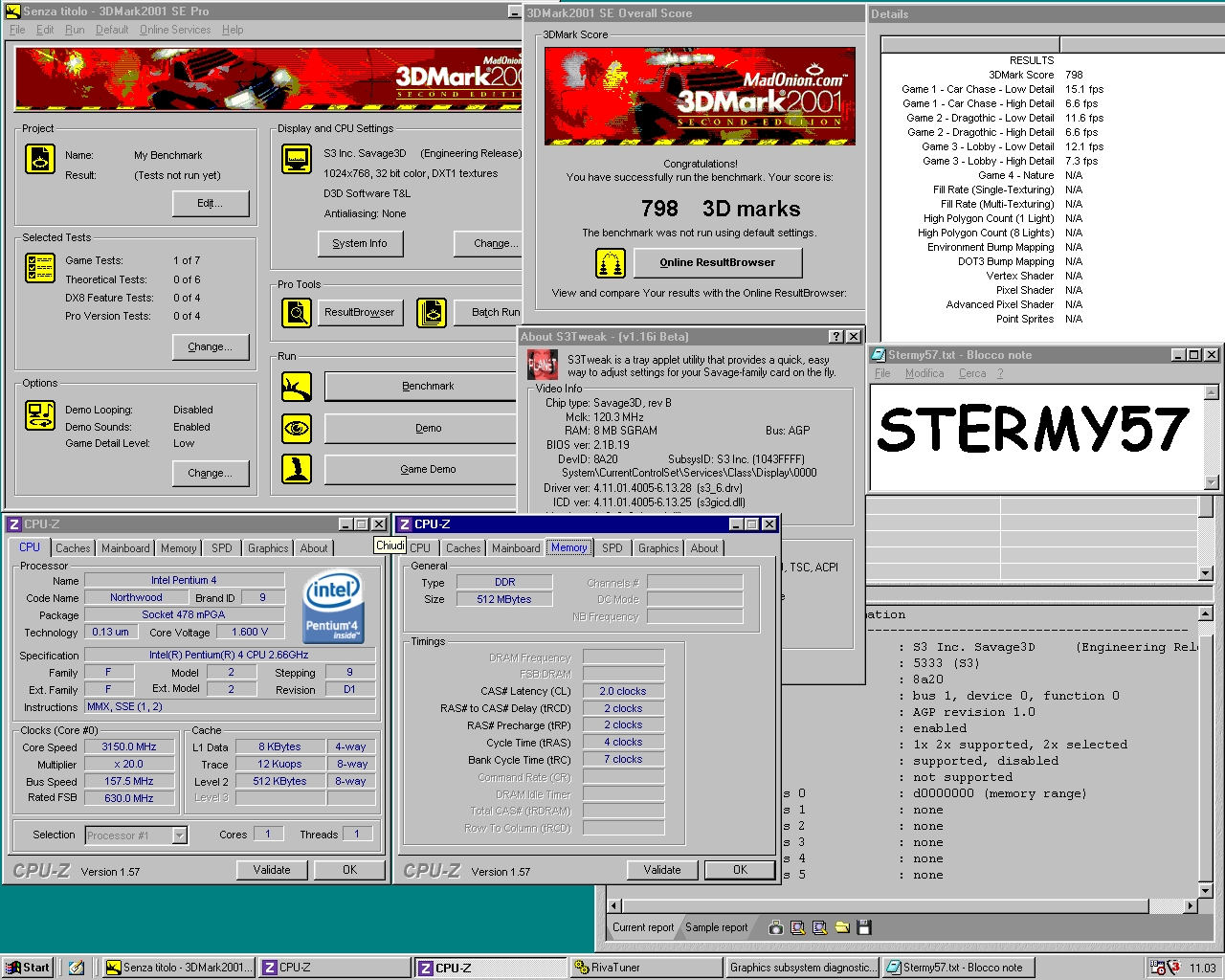Click the Project clipboard icon in 3DMark
Image resolution: width=1225 pixels, height=980 pixels.
pos(40,159)
